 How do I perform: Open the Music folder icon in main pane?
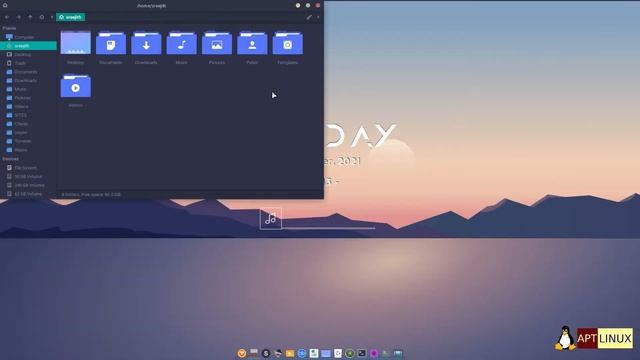pos(182,43)
